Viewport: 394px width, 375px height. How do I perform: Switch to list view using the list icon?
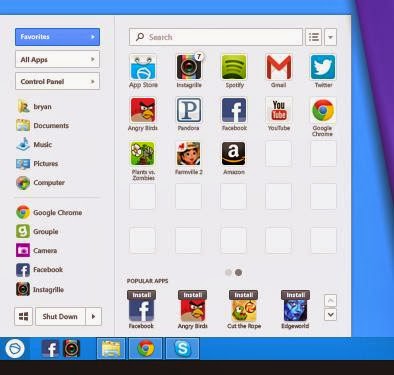313,37
